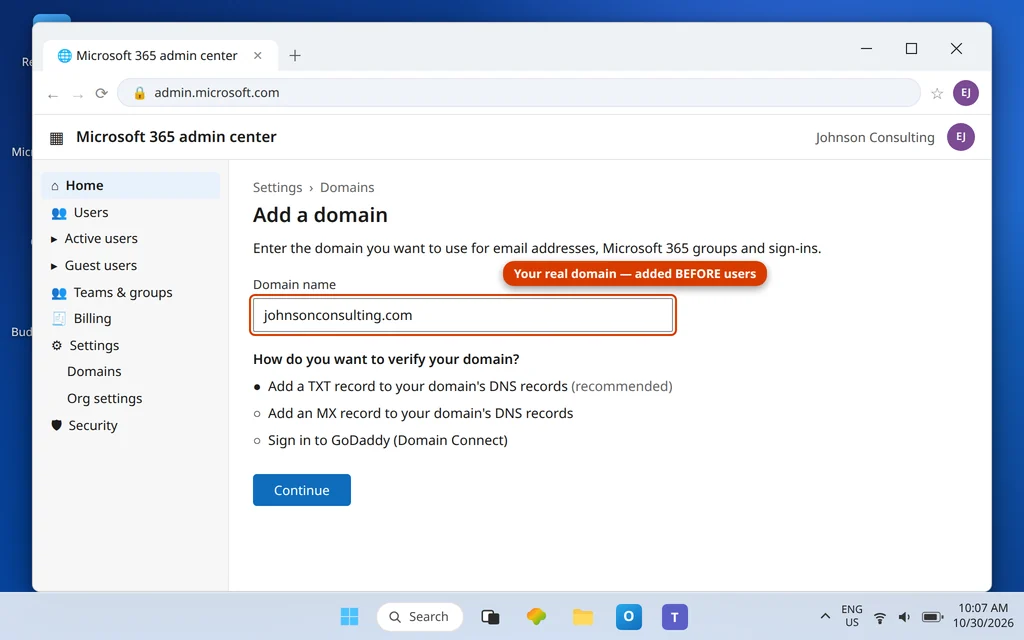Click the padlock site info icon

139,93
